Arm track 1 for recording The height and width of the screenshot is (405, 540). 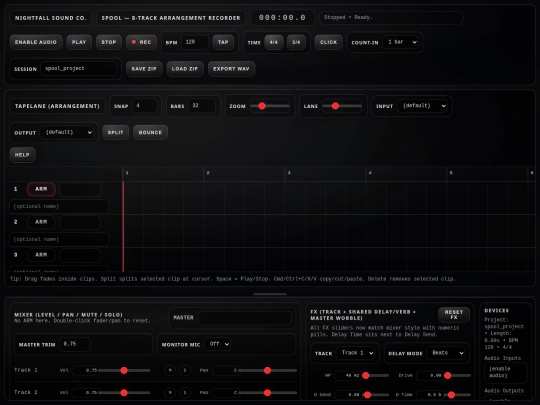[41, 189]
